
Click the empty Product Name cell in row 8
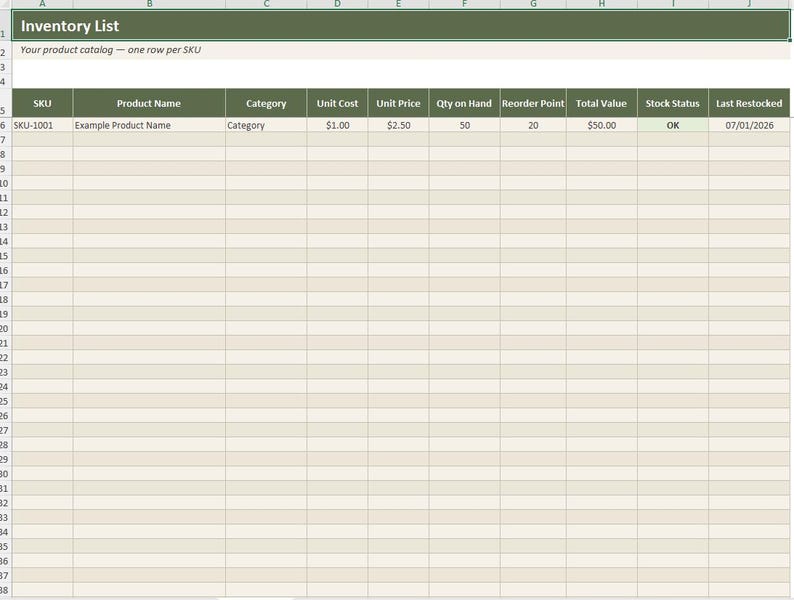coord(149,154)
